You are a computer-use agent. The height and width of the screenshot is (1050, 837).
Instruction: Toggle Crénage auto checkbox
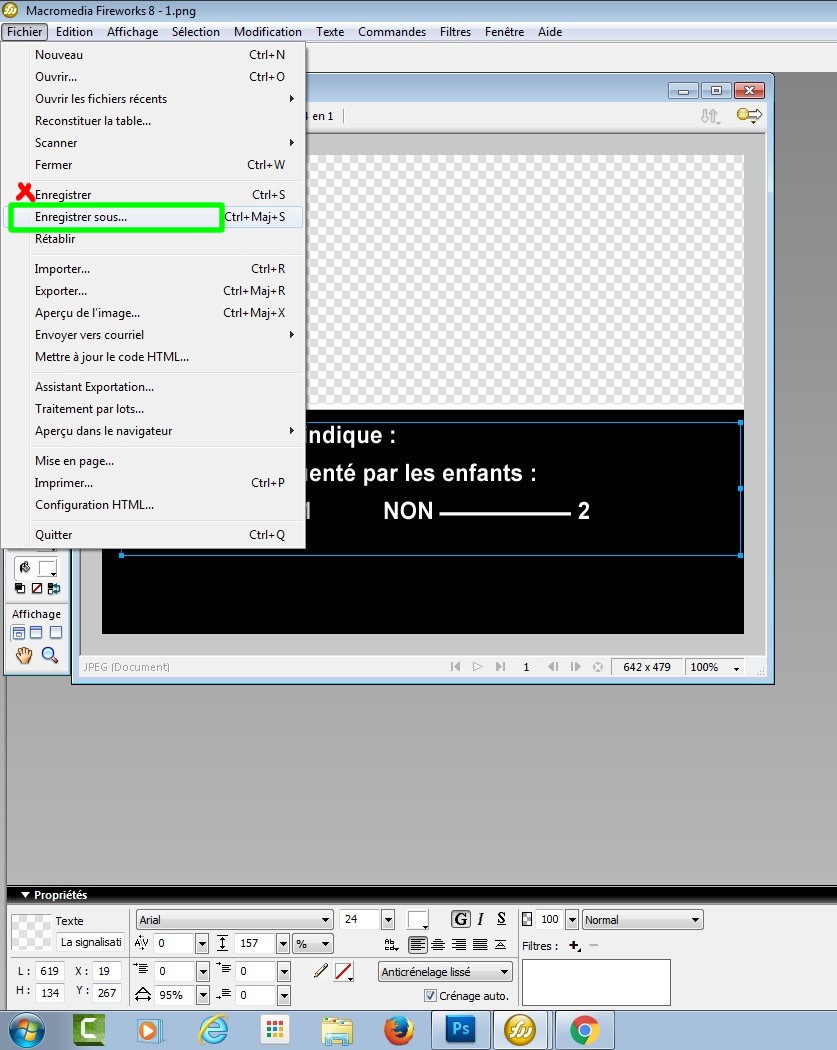coord(431,996)
